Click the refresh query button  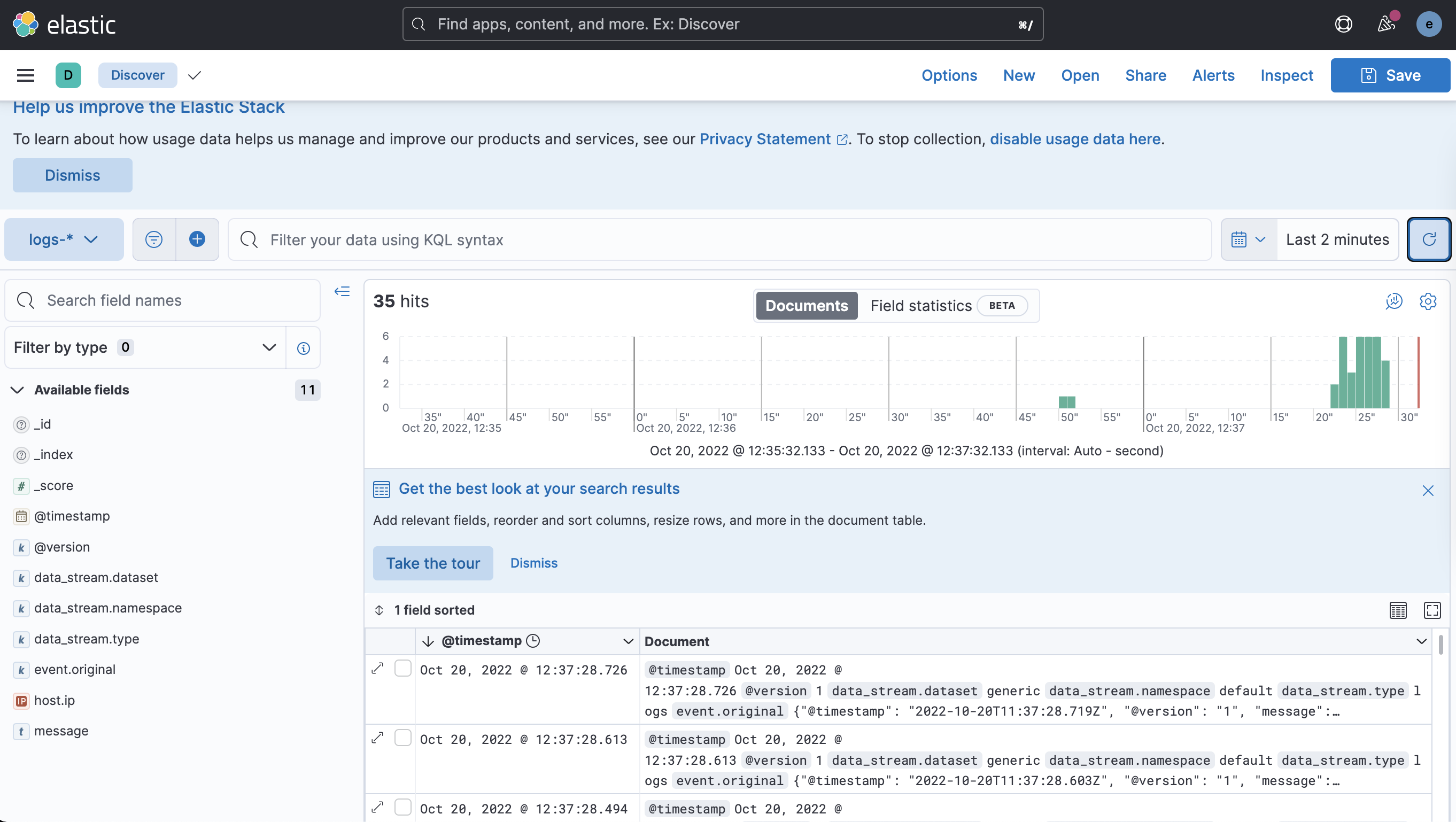[x=1428, y=239]
